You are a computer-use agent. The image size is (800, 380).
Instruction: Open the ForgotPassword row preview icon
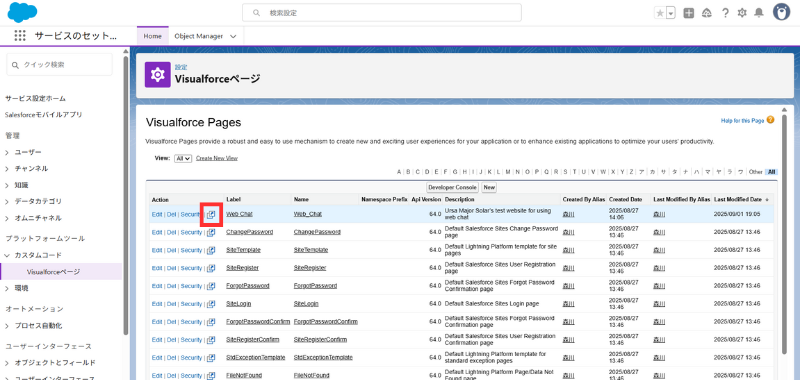point(211,286)
